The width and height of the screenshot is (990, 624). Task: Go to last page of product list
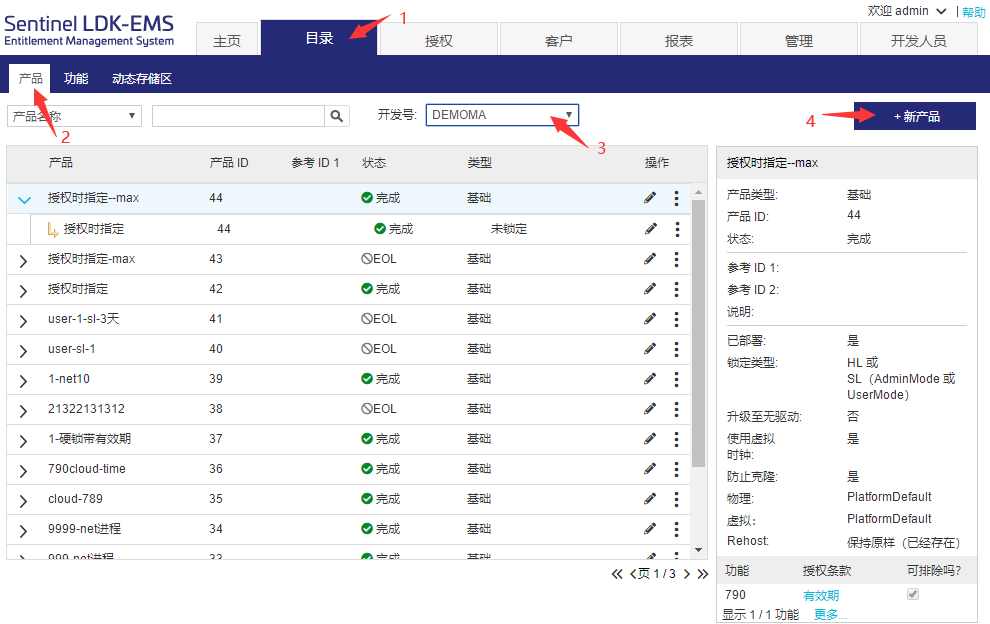702,574
